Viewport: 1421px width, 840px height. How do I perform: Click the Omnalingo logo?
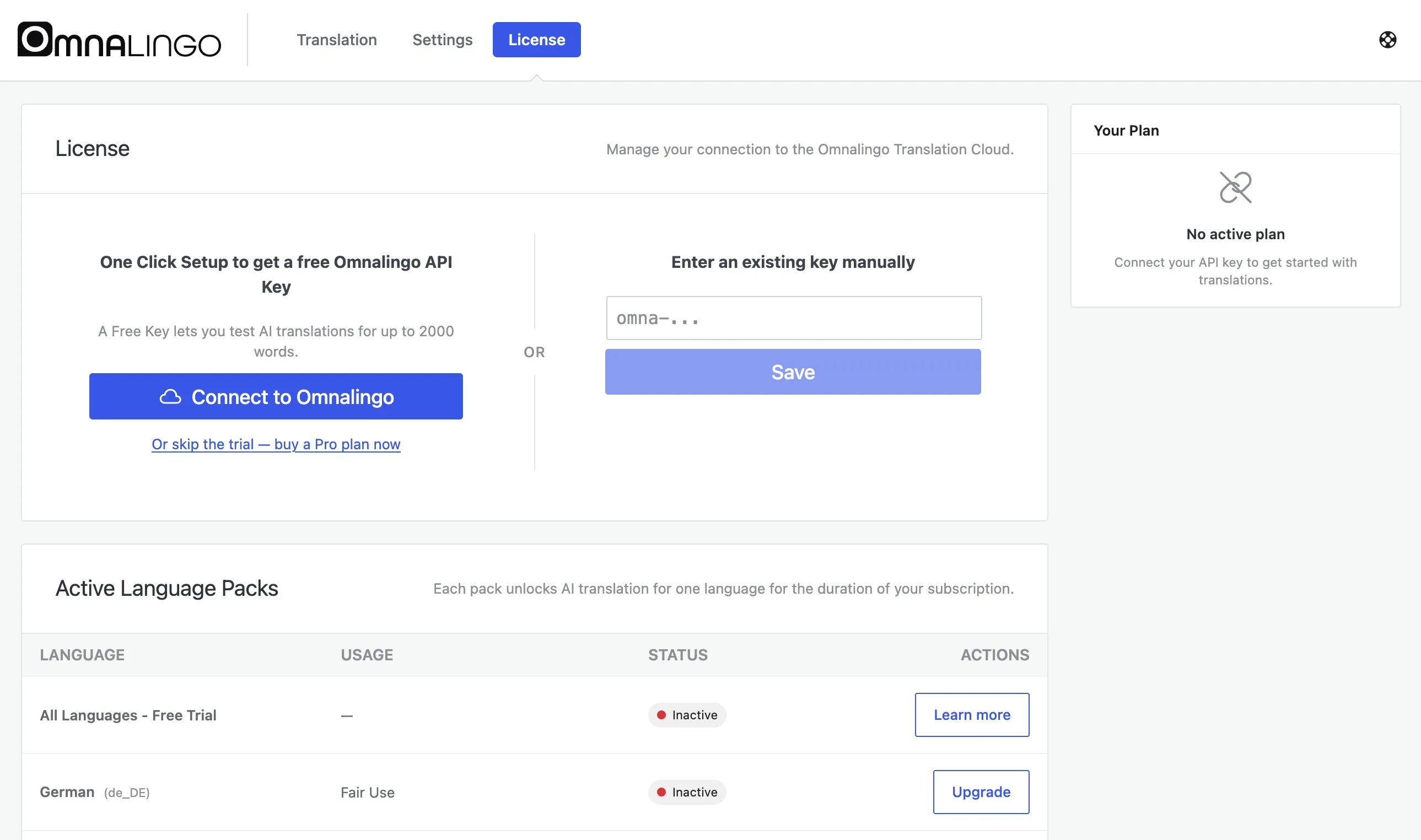[x=119, y=40]
